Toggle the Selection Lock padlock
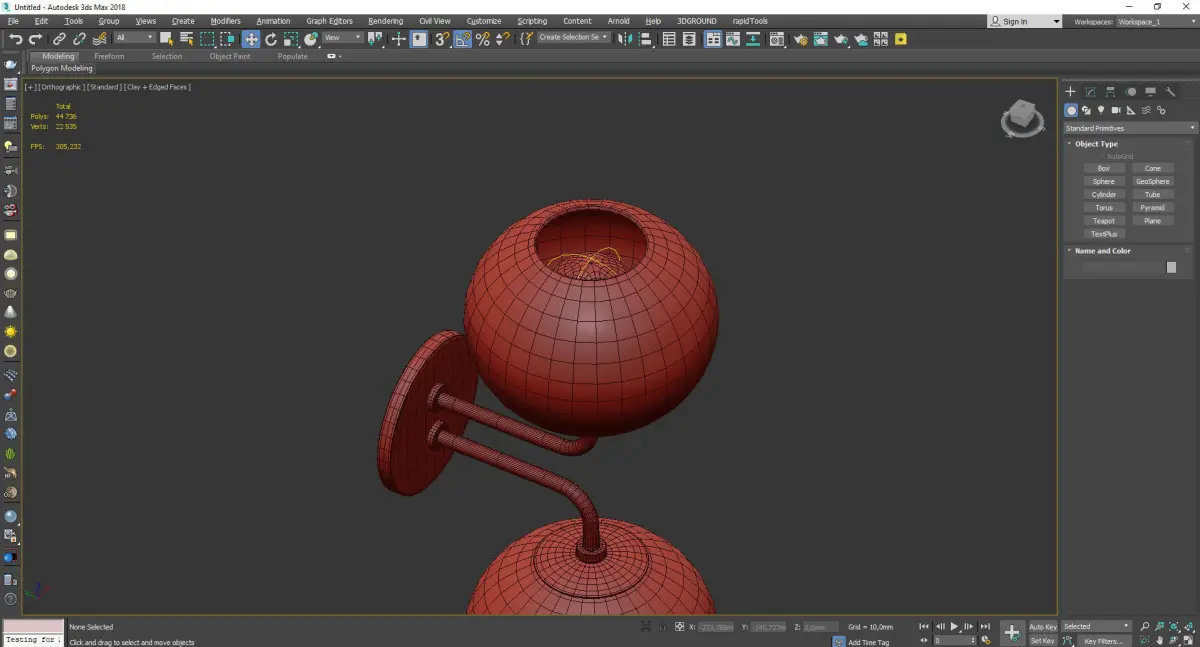The image size is (1200, 647). pyautogui.click(x=661, y=627)
